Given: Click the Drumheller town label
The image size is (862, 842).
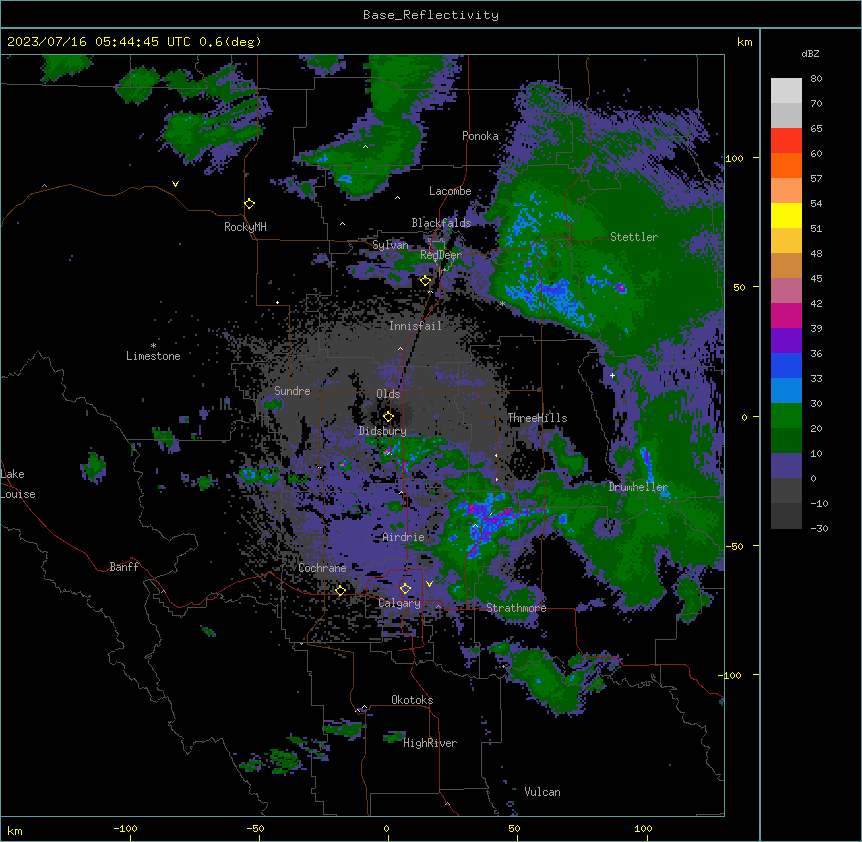Looking at the screenshot, I should (638, 487).
